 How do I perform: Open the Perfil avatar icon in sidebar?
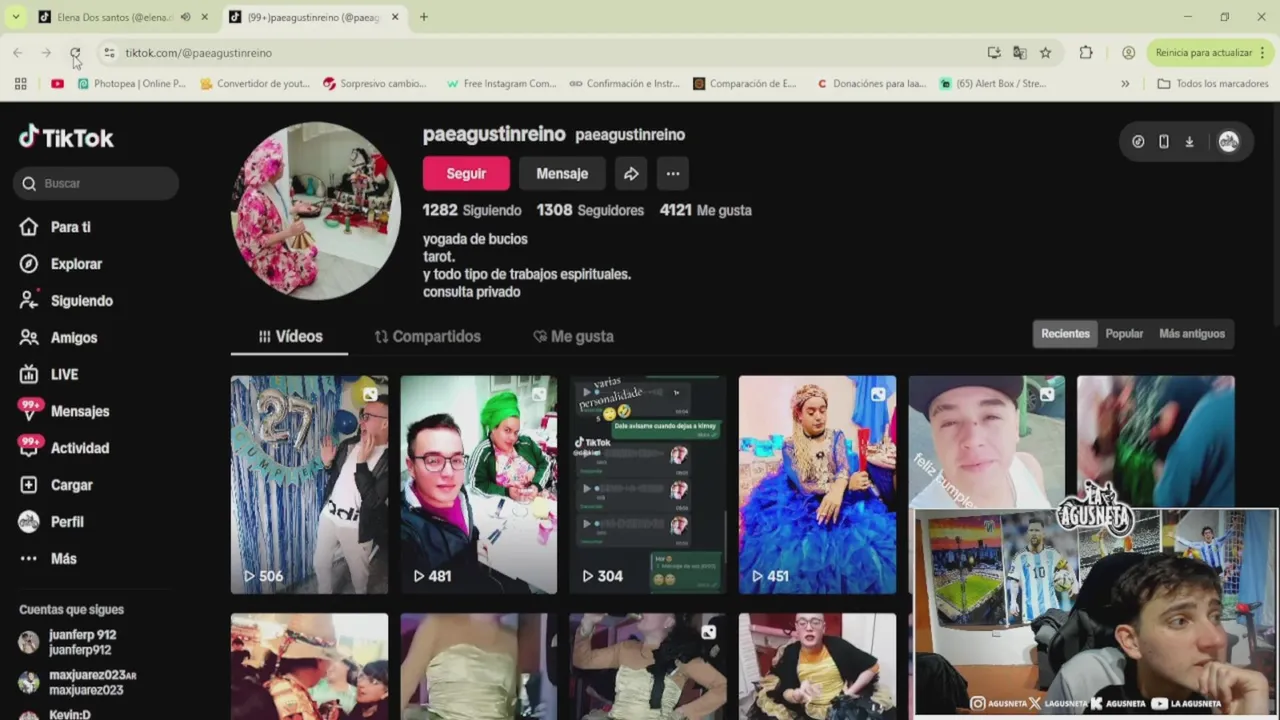pyautogui.click(x=29, y=522)
